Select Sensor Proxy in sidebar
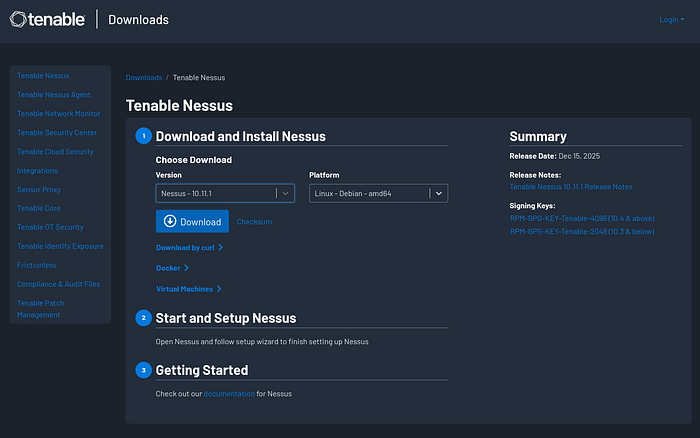 point(39,189)
